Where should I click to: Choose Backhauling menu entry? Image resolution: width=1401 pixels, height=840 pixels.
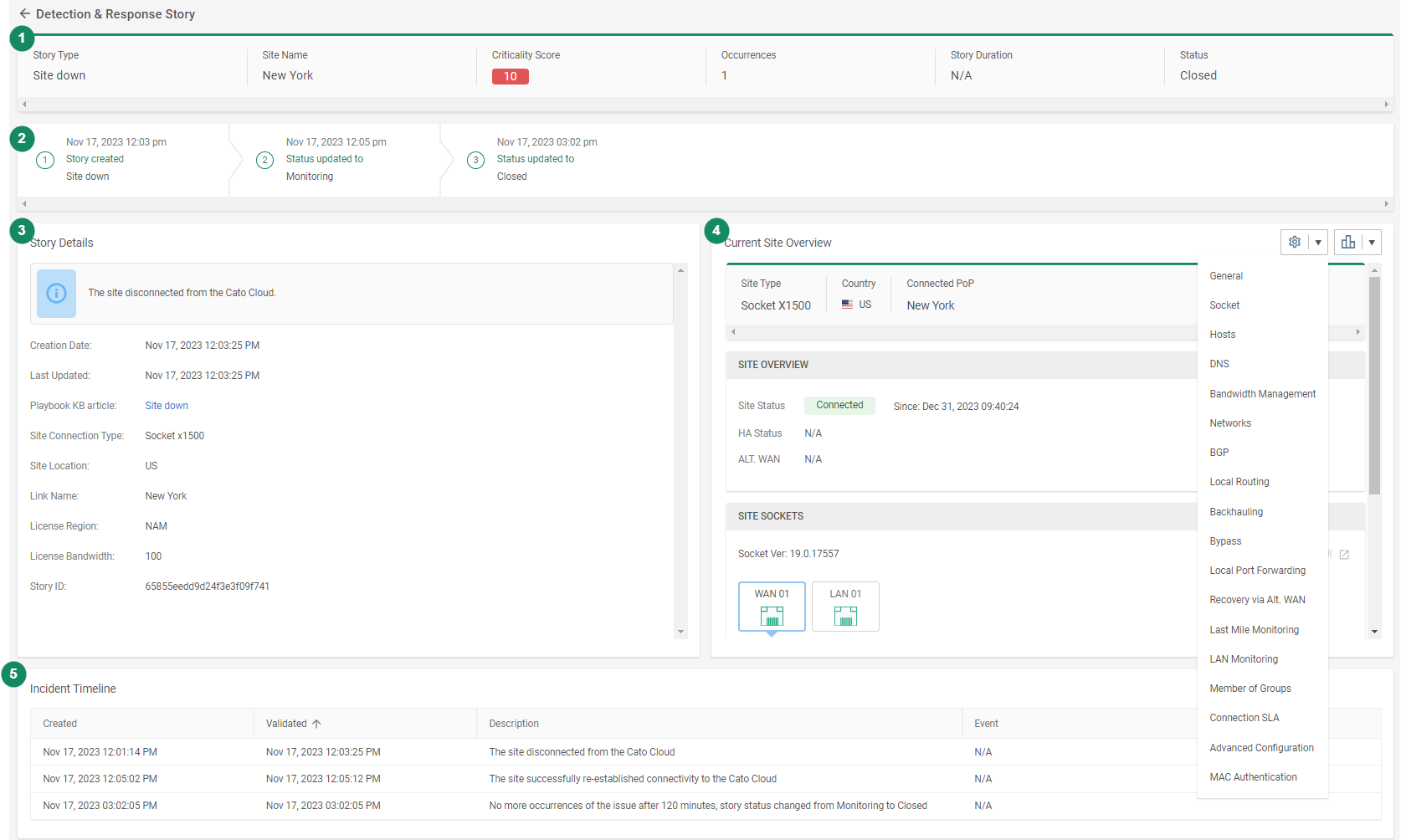(x=1236, y=512)
